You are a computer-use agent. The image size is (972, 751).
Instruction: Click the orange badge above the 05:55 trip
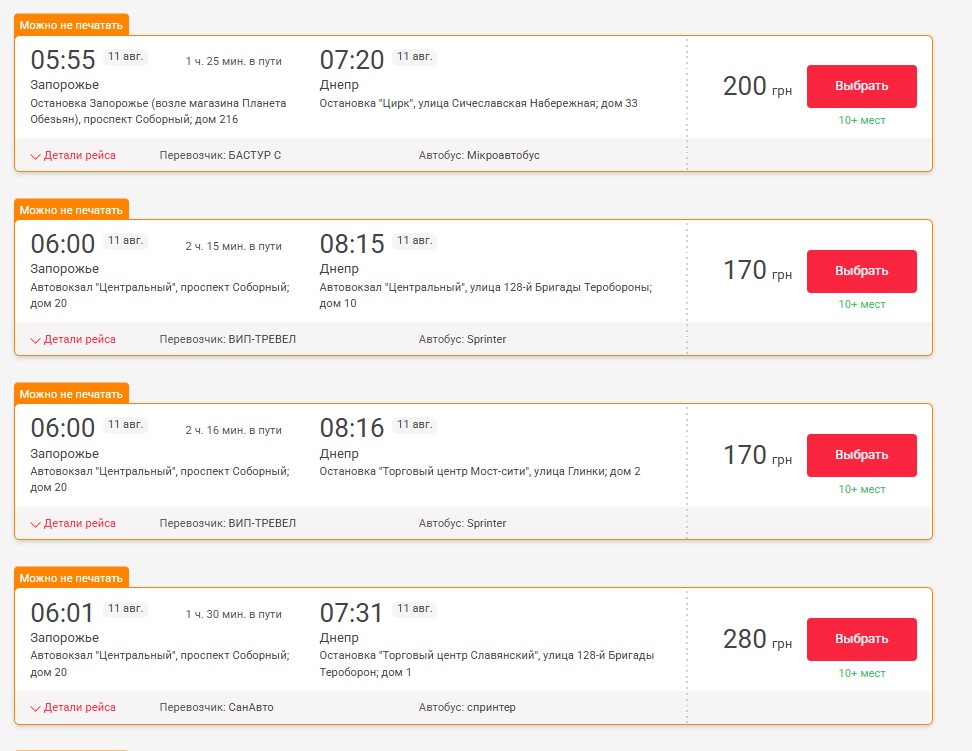[x=71, y=25]
